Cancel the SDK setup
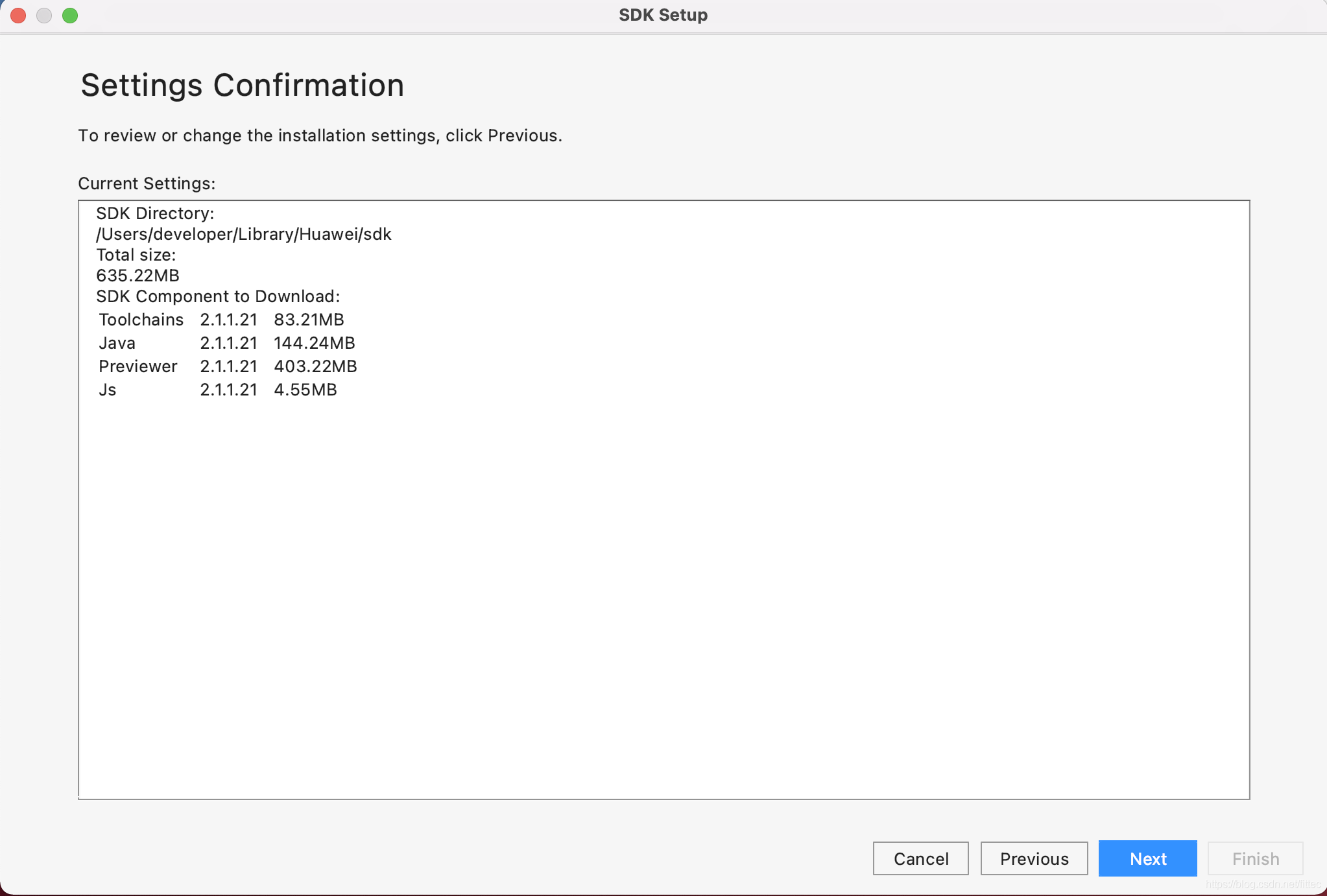The image size is (1327, 896). pyautogui.click(x=920, y=858)
